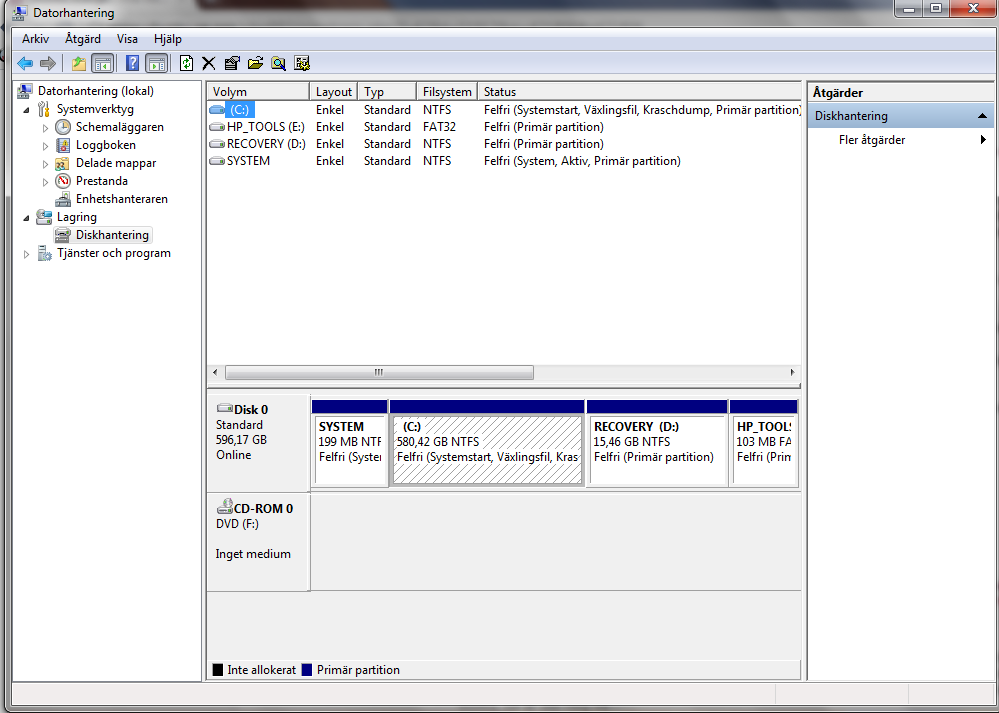
Task: Click the horizontal scrollbar thumb
Action: [379, 372]
